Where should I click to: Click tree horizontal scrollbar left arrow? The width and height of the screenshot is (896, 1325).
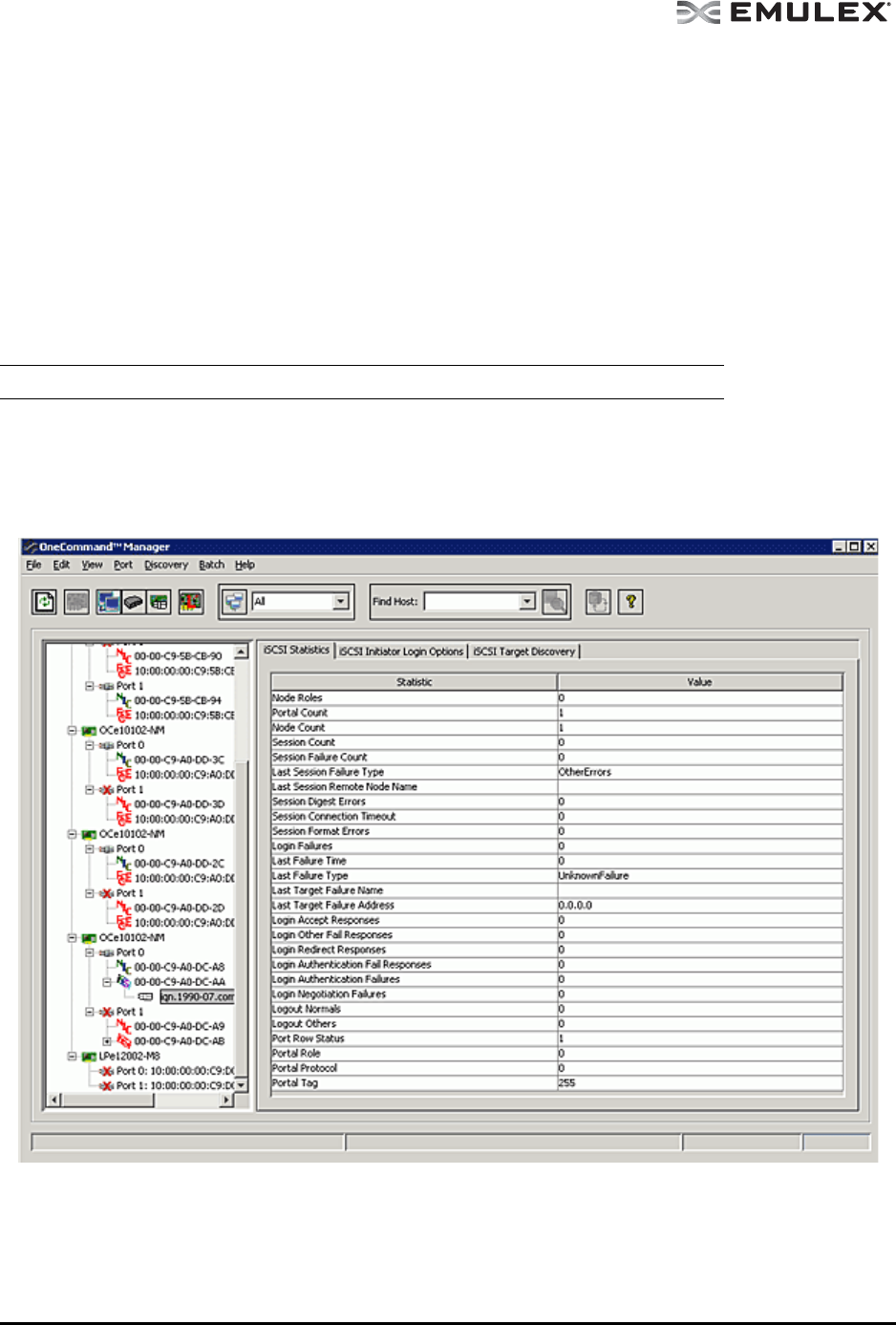click(x=53, y=1101)
